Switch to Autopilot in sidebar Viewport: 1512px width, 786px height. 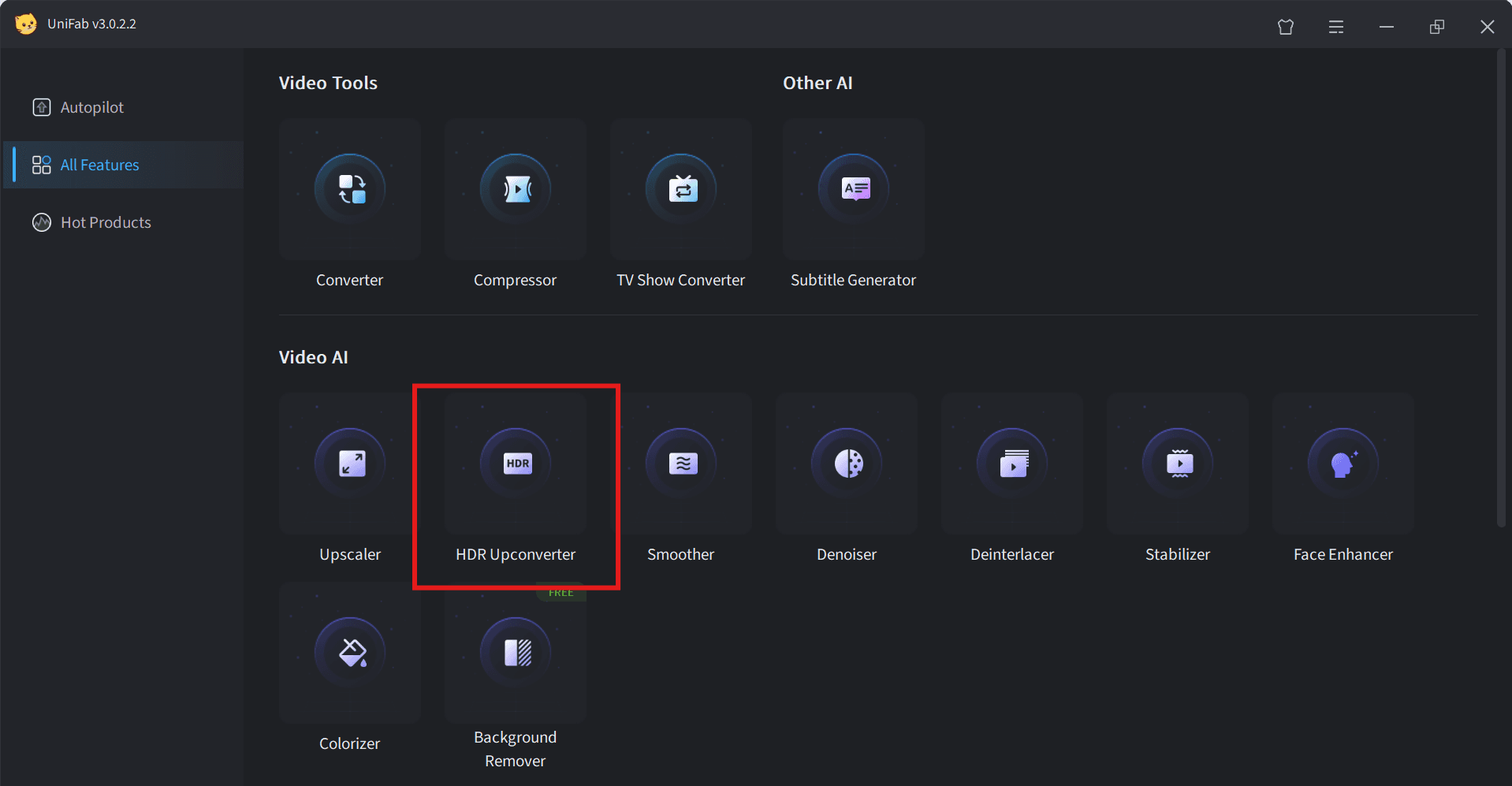coord(124,107)
